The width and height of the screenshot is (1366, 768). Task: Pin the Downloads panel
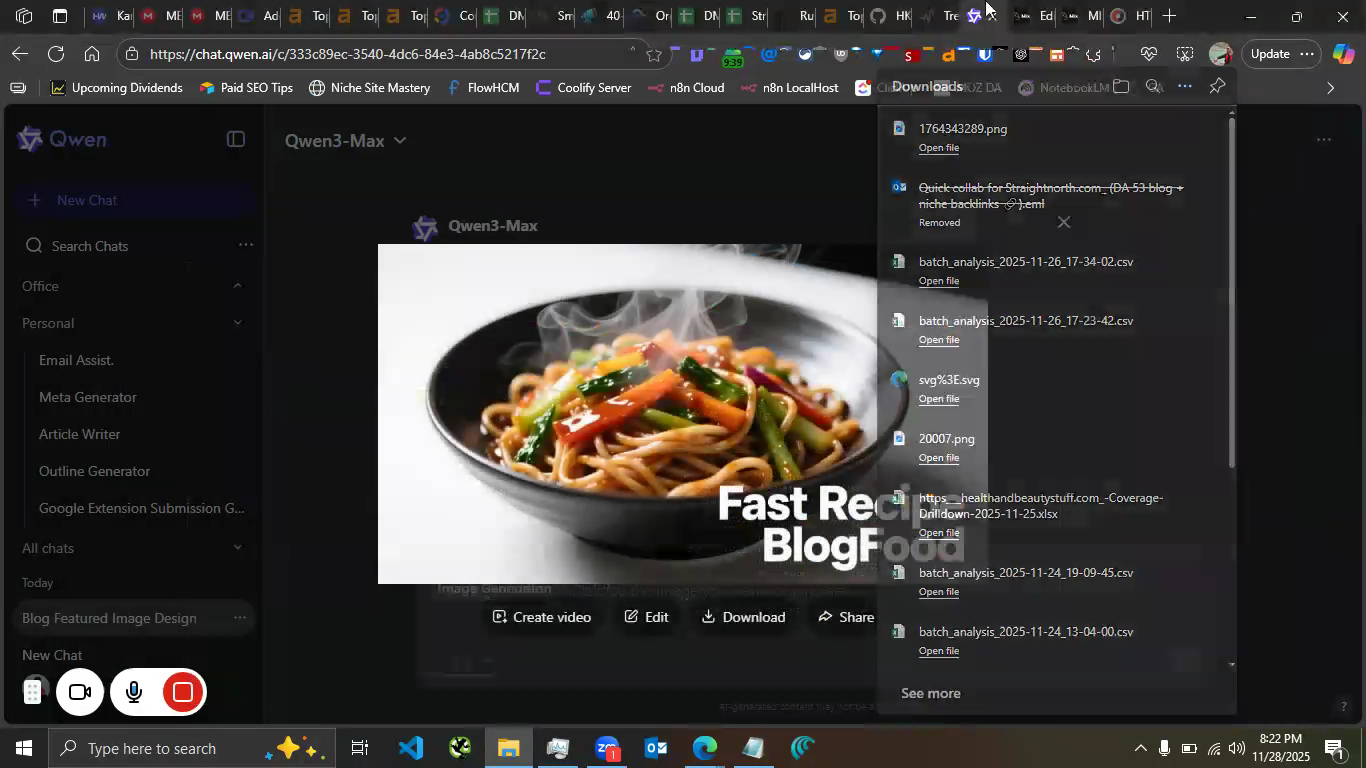[x=1217, y=87]
